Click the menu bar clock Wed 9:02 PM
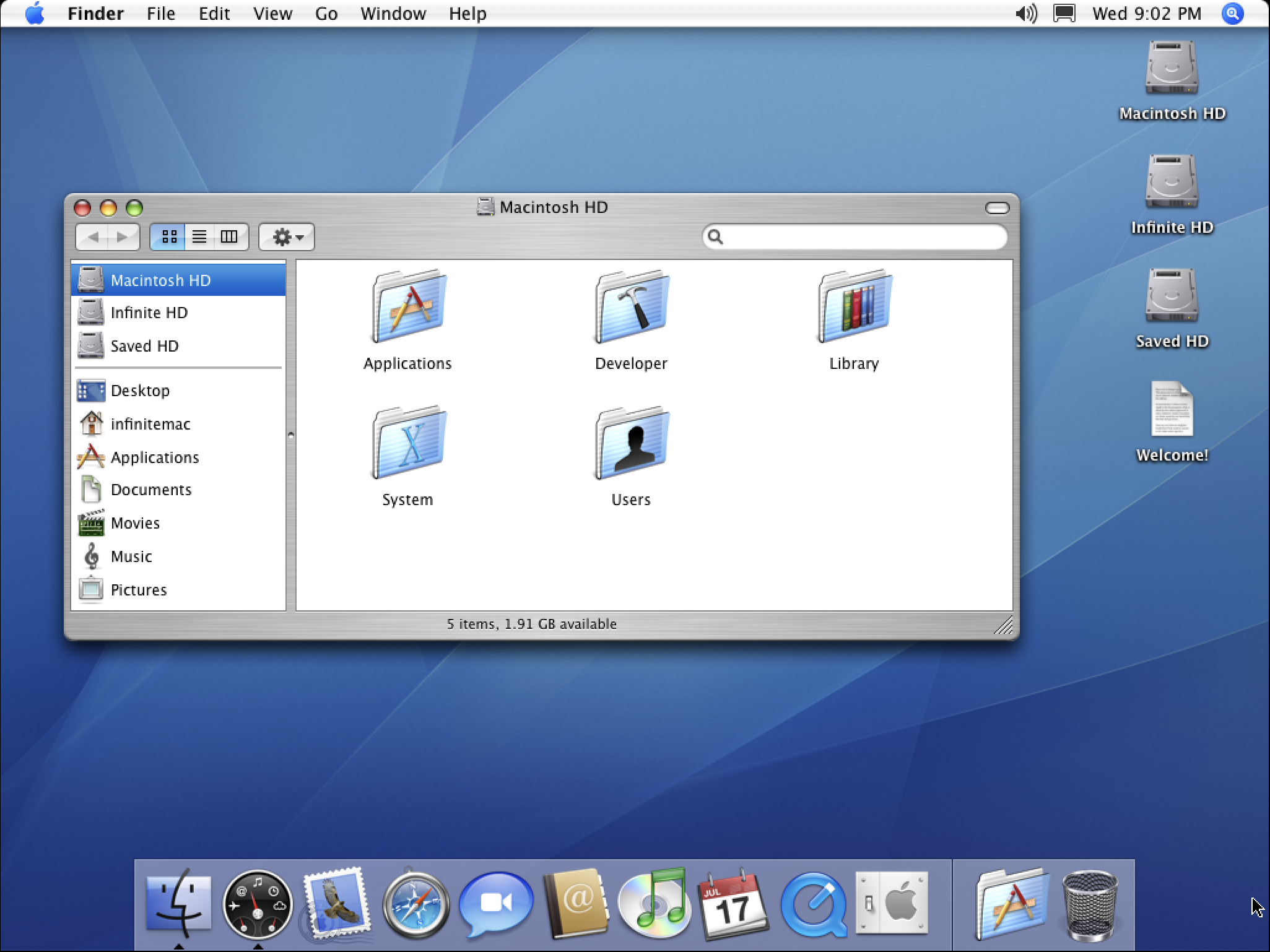 click(1147, 14)
